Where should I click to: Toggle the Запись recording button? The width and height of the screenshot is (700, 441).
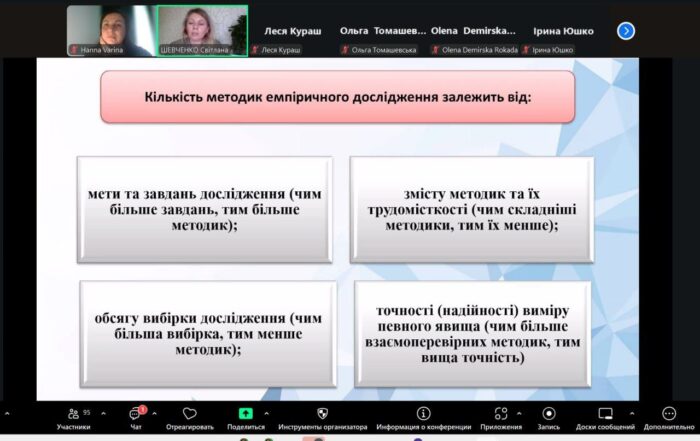pos(548,413)
